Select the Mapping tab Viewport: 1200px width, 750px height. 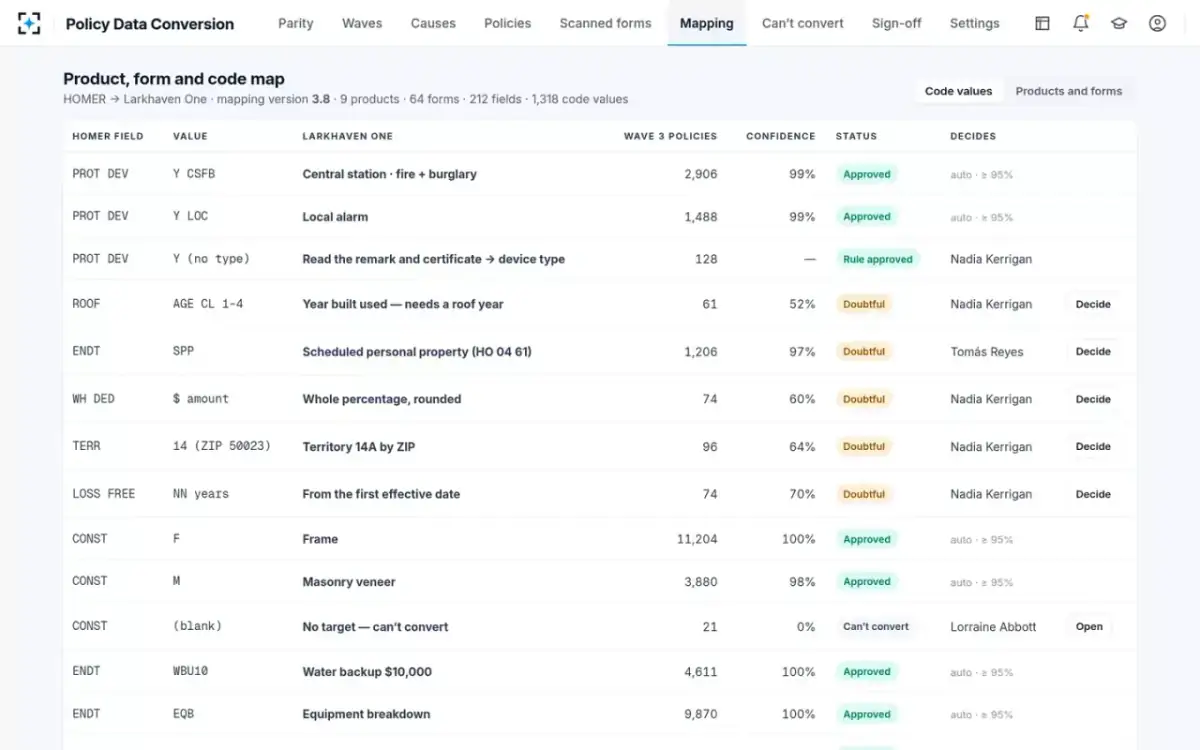(x=707, y=23)
